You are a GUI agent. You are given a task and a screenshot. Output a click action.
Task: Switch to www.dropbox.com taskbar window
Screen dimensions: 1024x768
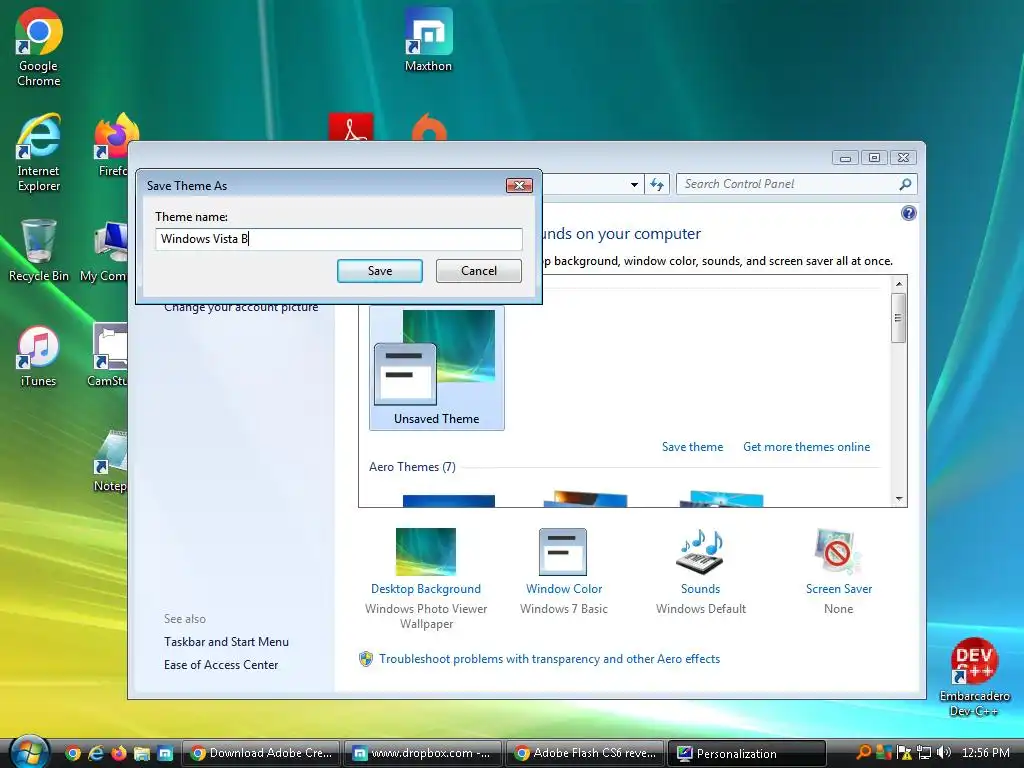[x=423, y=753]
